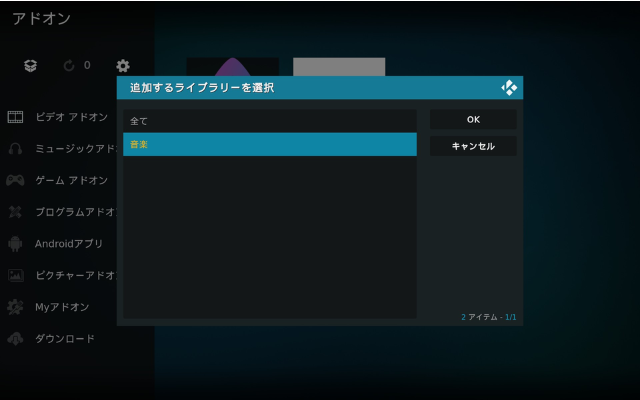This screenshot has height=400, width=640.
Task: Click the updates refresh icon
Action: [x=69, y=65]
